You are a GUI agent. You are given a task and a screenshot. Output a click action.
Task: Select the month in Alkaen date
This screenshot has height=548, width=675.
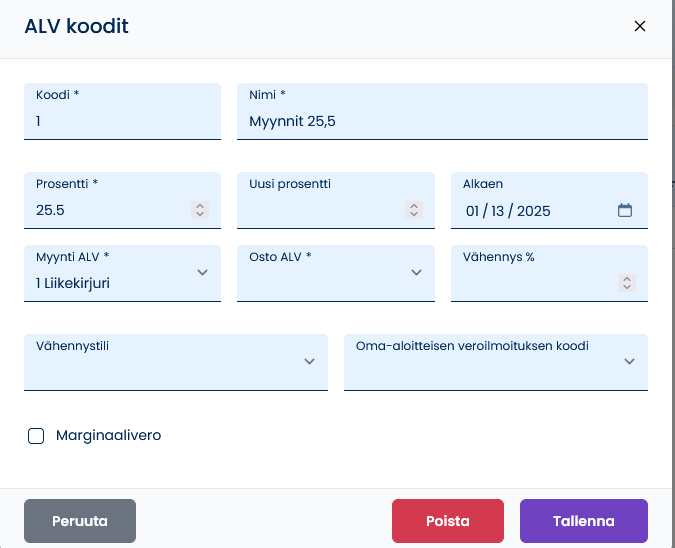point(472,211)
